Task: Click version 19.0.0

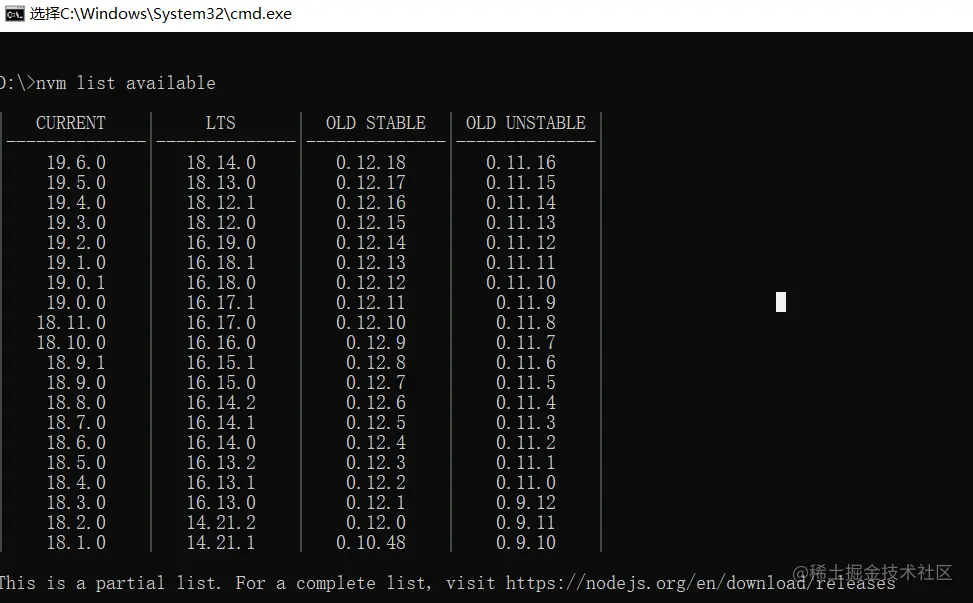Action: coord(76,302)
